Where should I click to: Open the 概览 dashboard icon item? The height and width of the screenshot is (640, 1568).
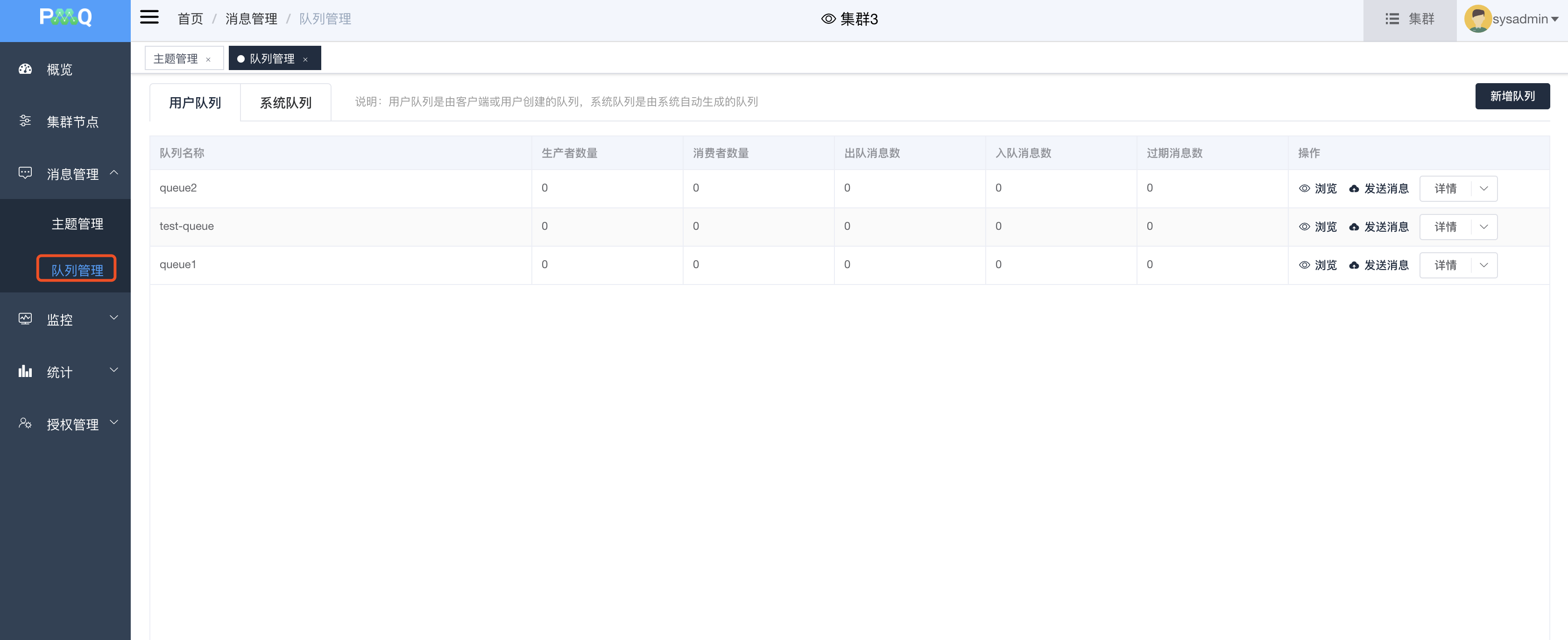click(25, 69)
